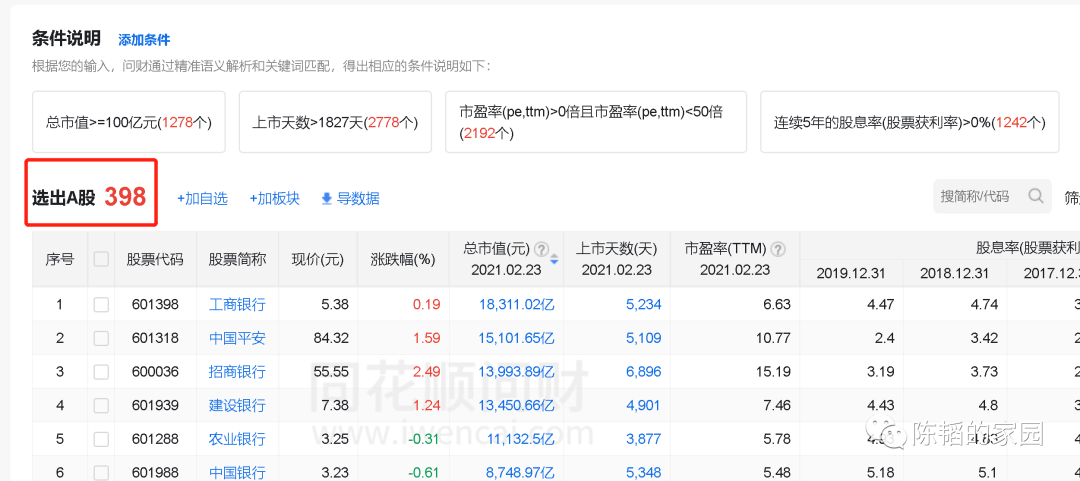This screenshot has height=481, width=1080.
Task: Click the 搜简称/代码 search field
Action: (992, 196)
